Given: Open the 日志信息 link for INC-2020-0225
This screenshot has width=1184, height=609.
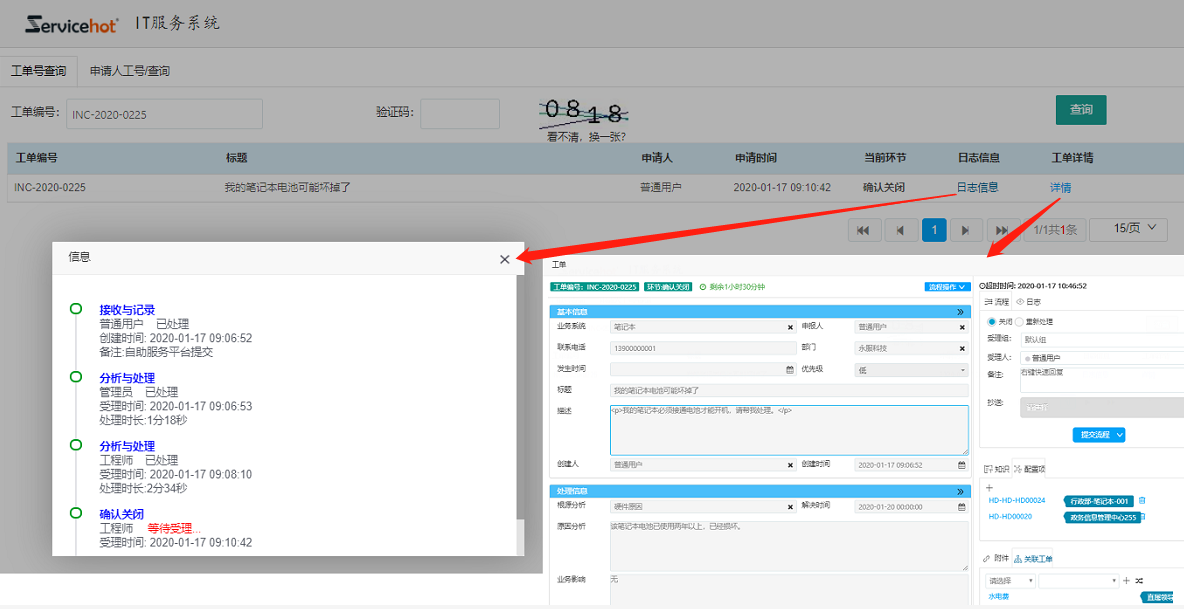Looking at the screenshot, I should coord(977,187).
